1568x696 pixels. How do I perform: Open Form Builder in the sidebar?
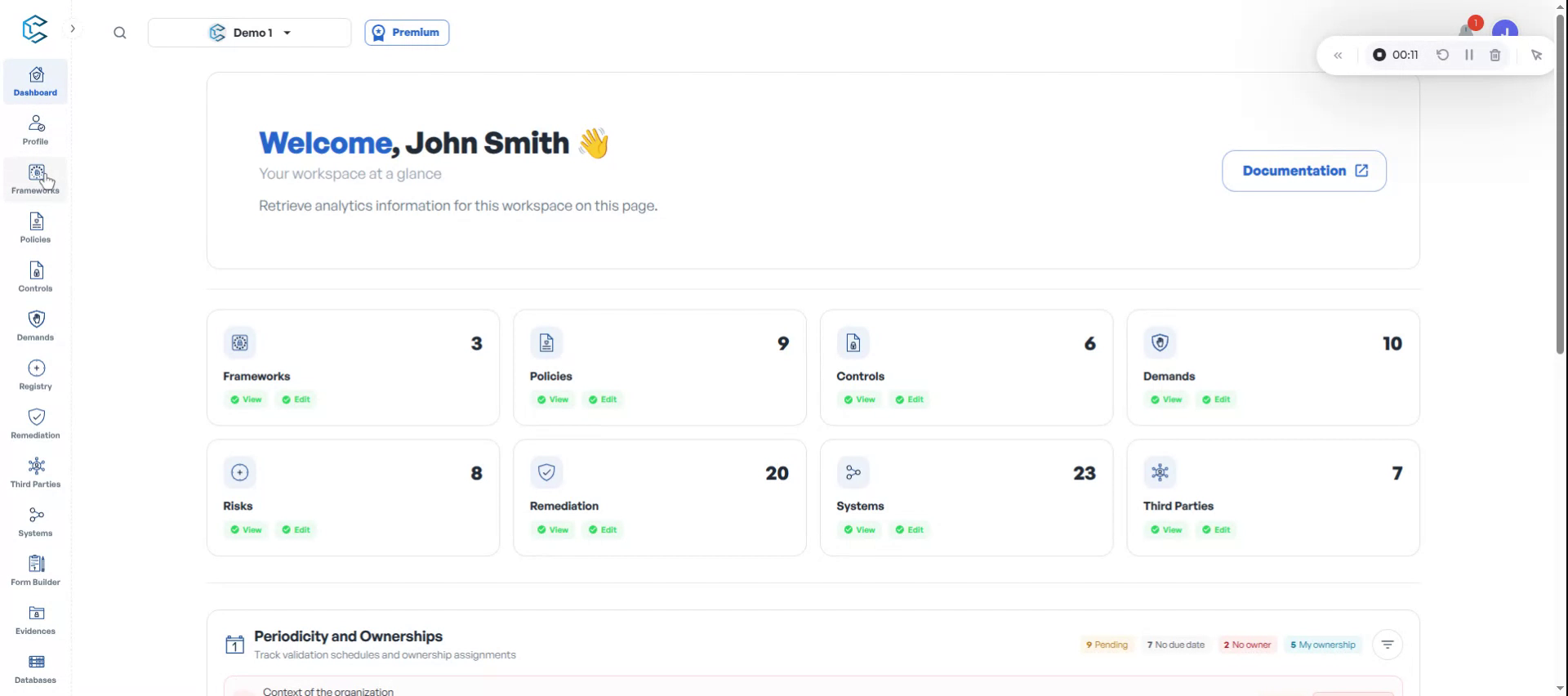pyautogui.click(x=35, y=572)
